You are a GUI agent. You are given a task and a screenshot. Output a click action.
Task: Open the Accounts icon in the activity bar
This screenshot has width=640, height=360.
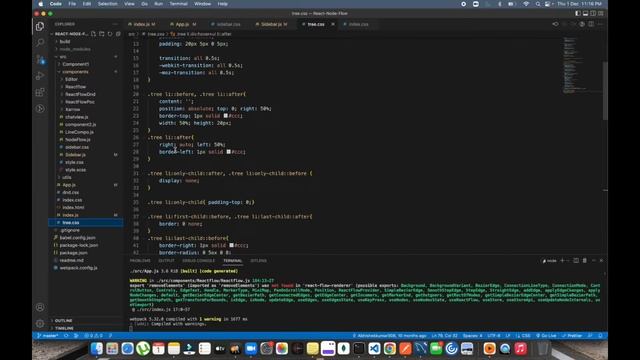tap(40, 307)
